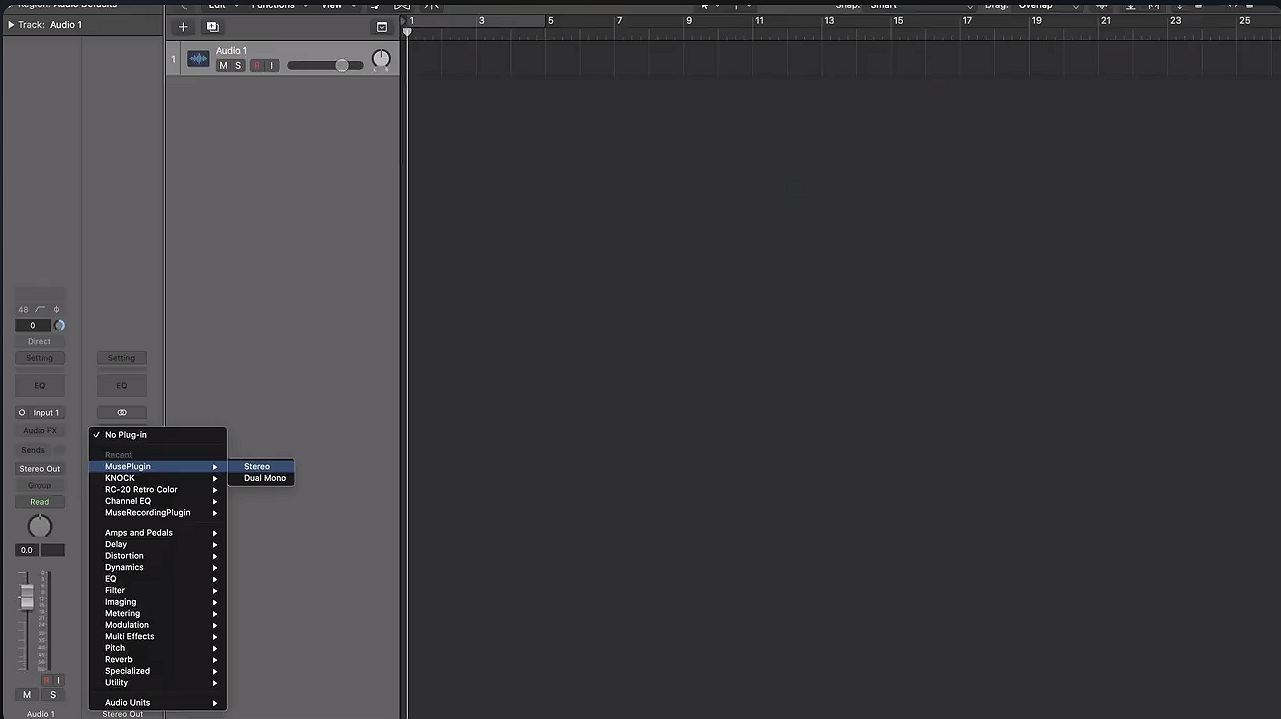Choose MusePlugin from the recent plug-ins

(158, 467)
